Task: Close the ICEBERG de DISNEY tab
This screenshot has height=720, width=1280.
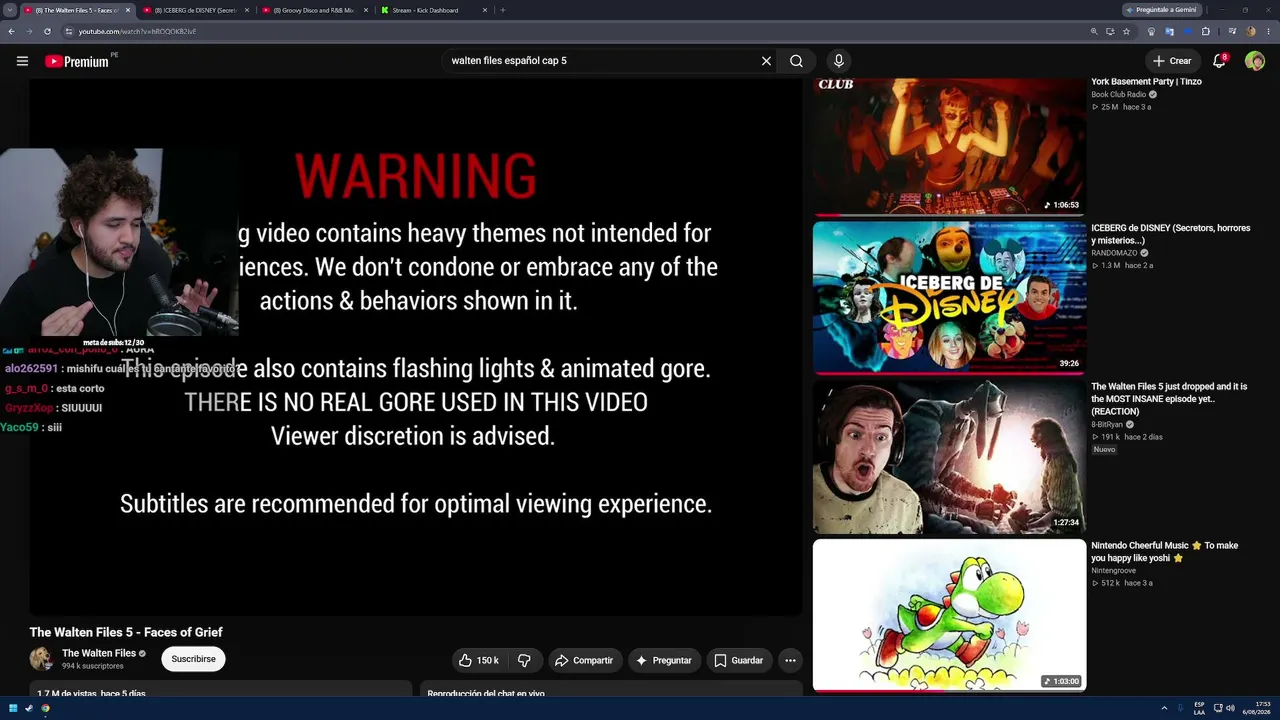Action: coord(246,10)
